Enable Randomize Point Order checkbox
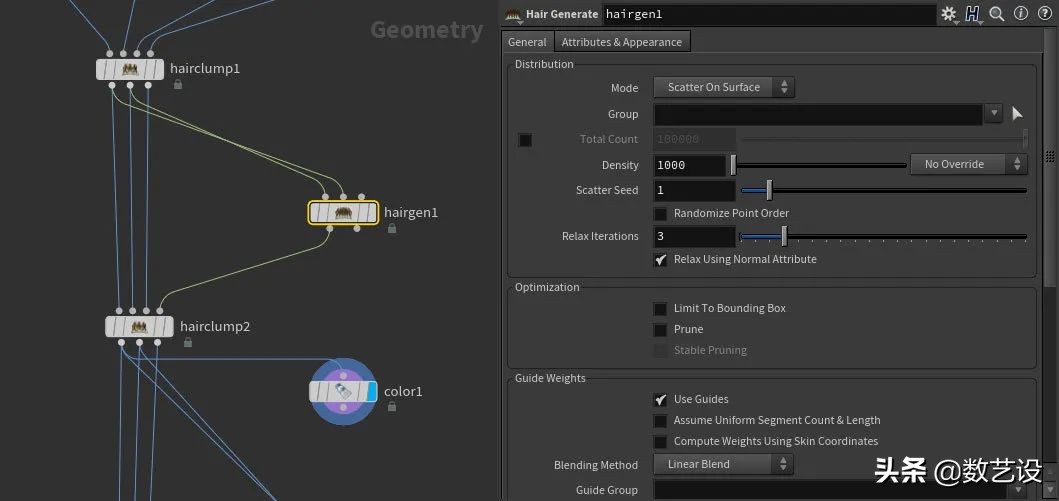 (660, 213)
